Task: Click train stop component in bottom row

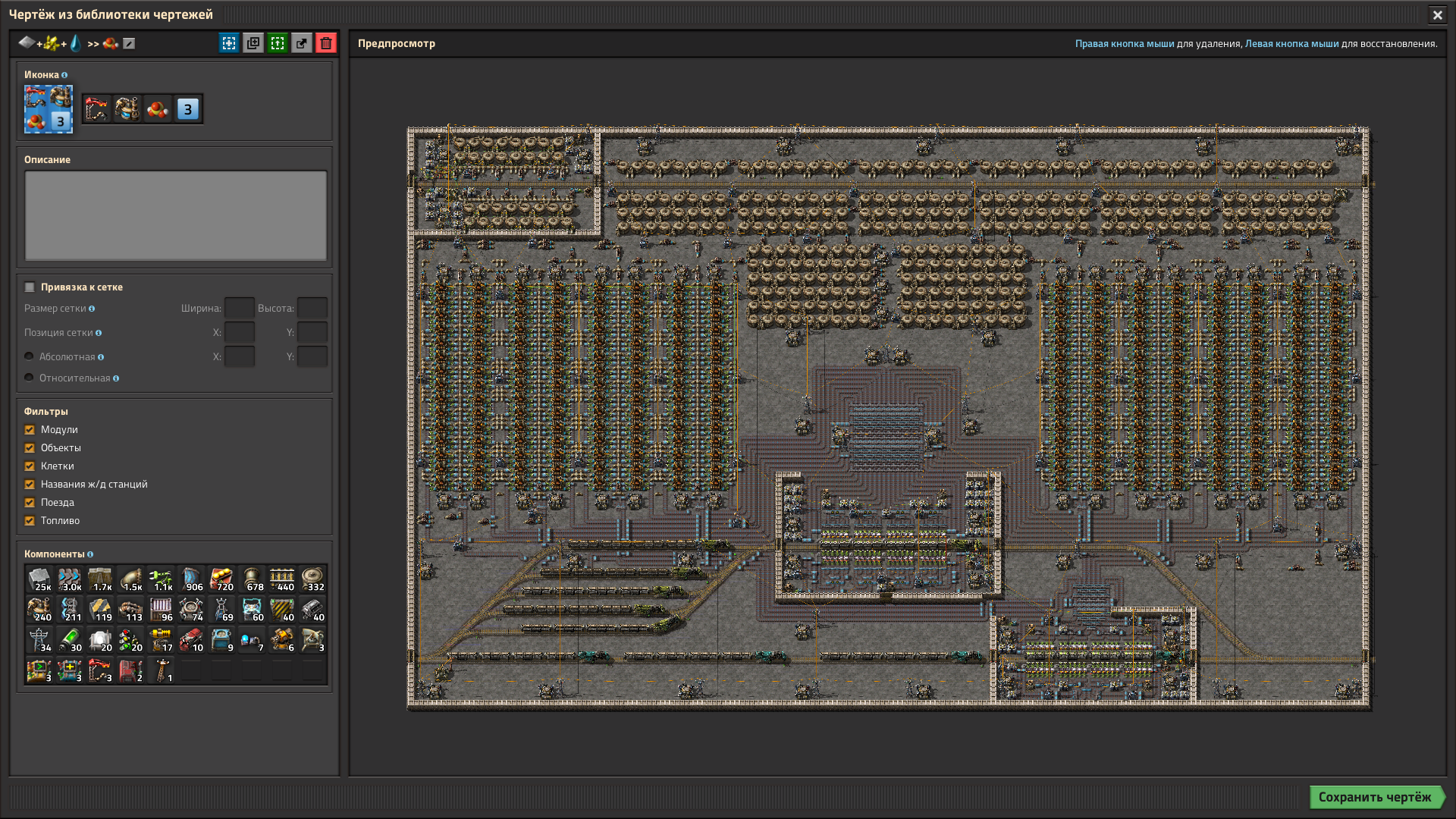Action: coord(100,670)
